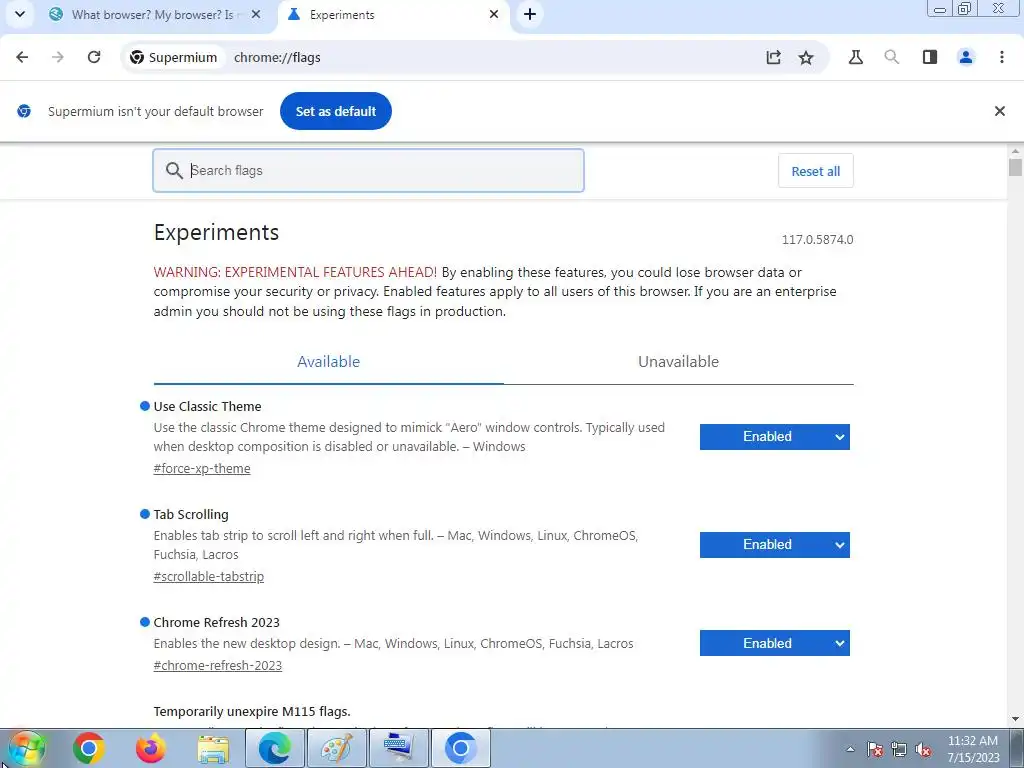Screen dimensions: 1024x768
Task: Click the forward navigation arrow
Action: (x=58, y=57)
